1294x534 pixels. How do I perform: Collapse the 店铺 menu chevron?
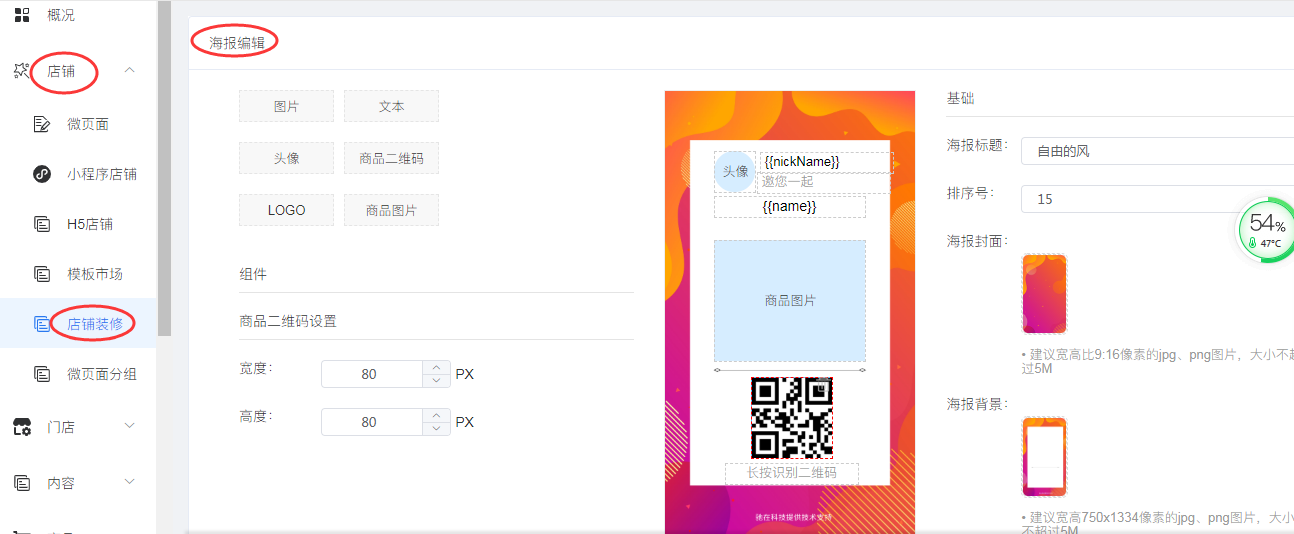click(x=129, y=70)
